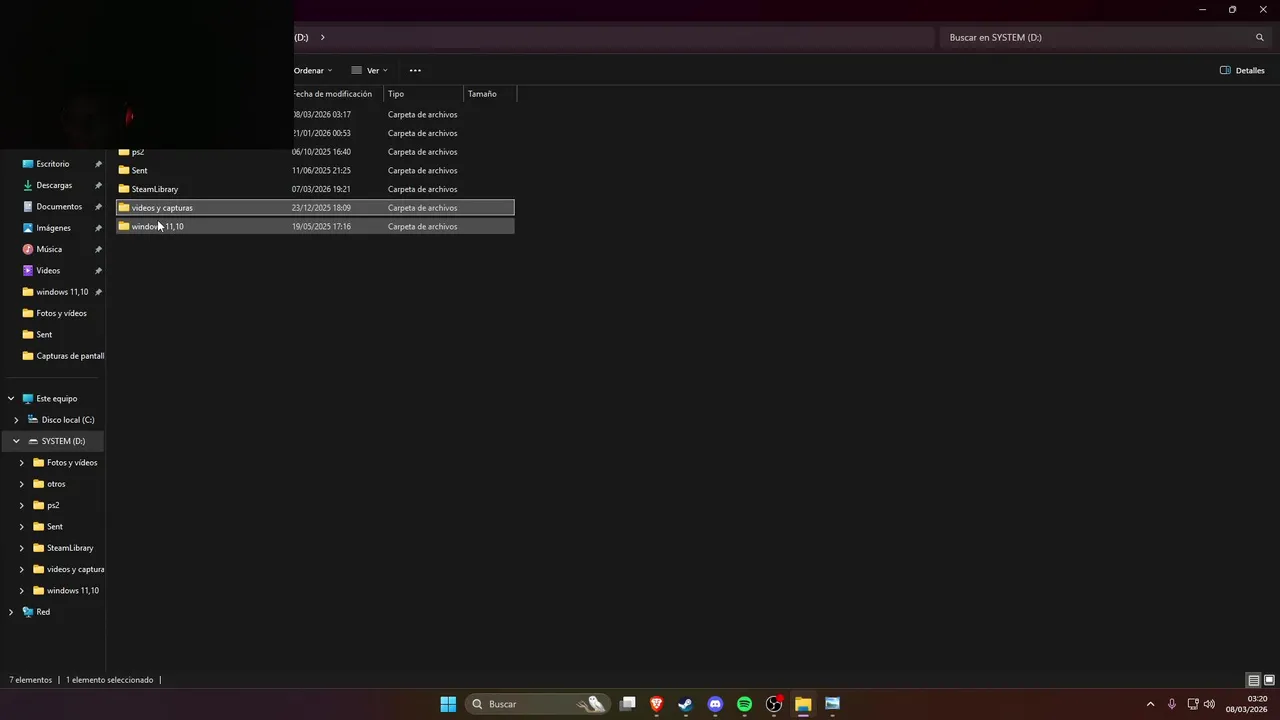Open Brave browser from the taskbar
This screenshot has width=1280, height=720.
(656, 704)
